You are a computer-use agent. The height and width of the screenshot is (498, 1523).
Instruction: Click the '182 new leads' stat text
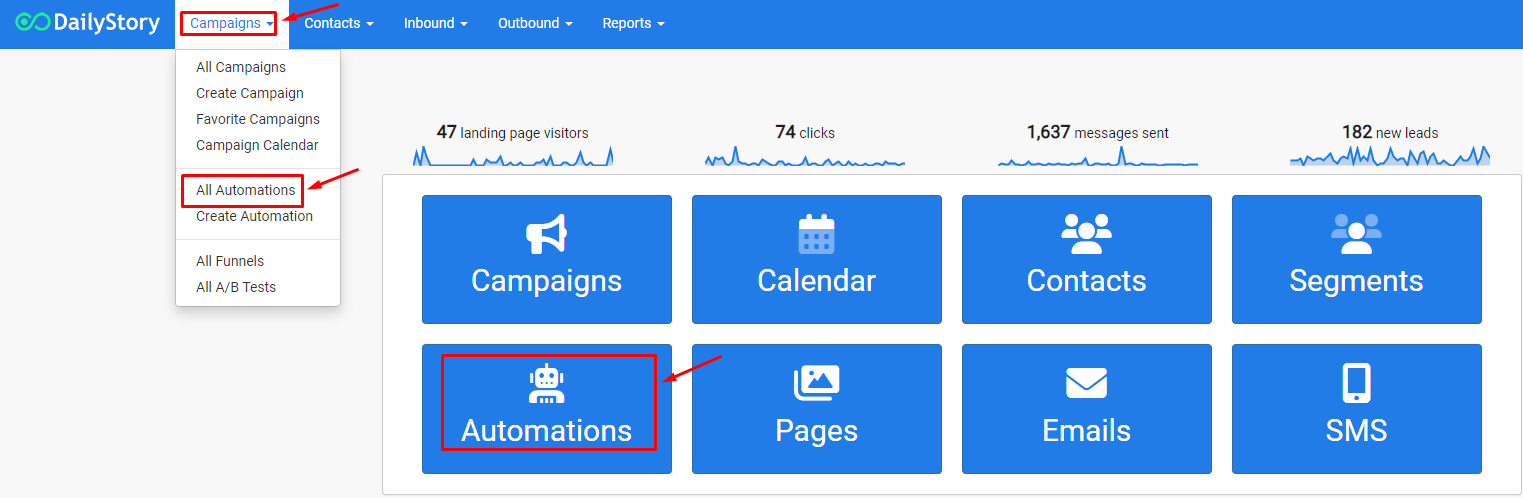click(1390, 132)
